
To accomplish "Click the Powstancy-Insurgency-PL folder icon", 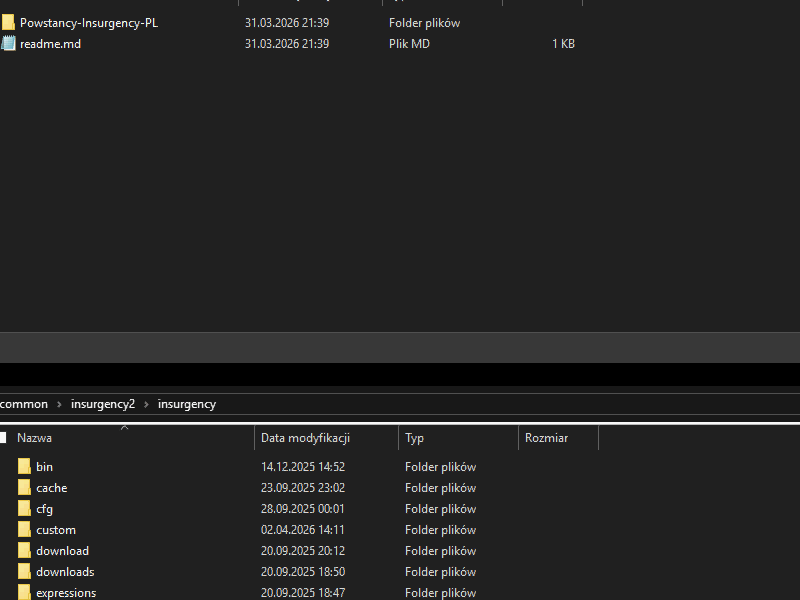I will tap(8, 23).
